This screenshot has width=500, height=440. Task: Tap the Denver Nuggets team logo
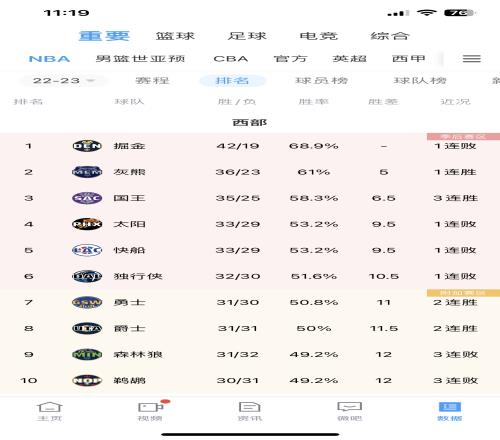87,146
